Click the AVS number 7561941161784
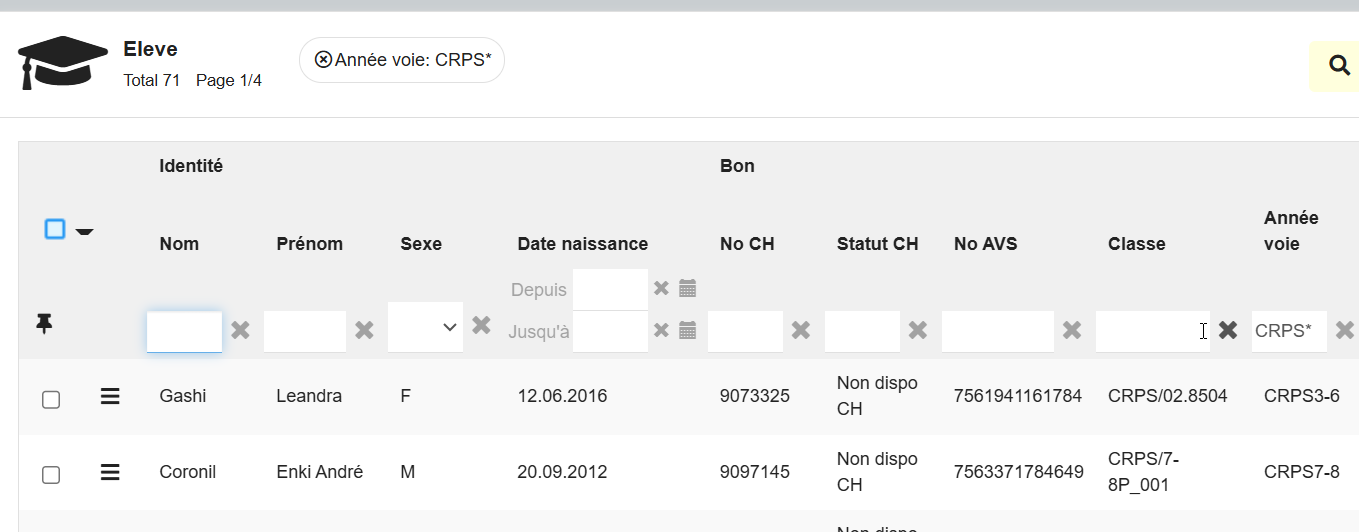The height and width of the screenshot is (532, 1359). (1018, 396)
